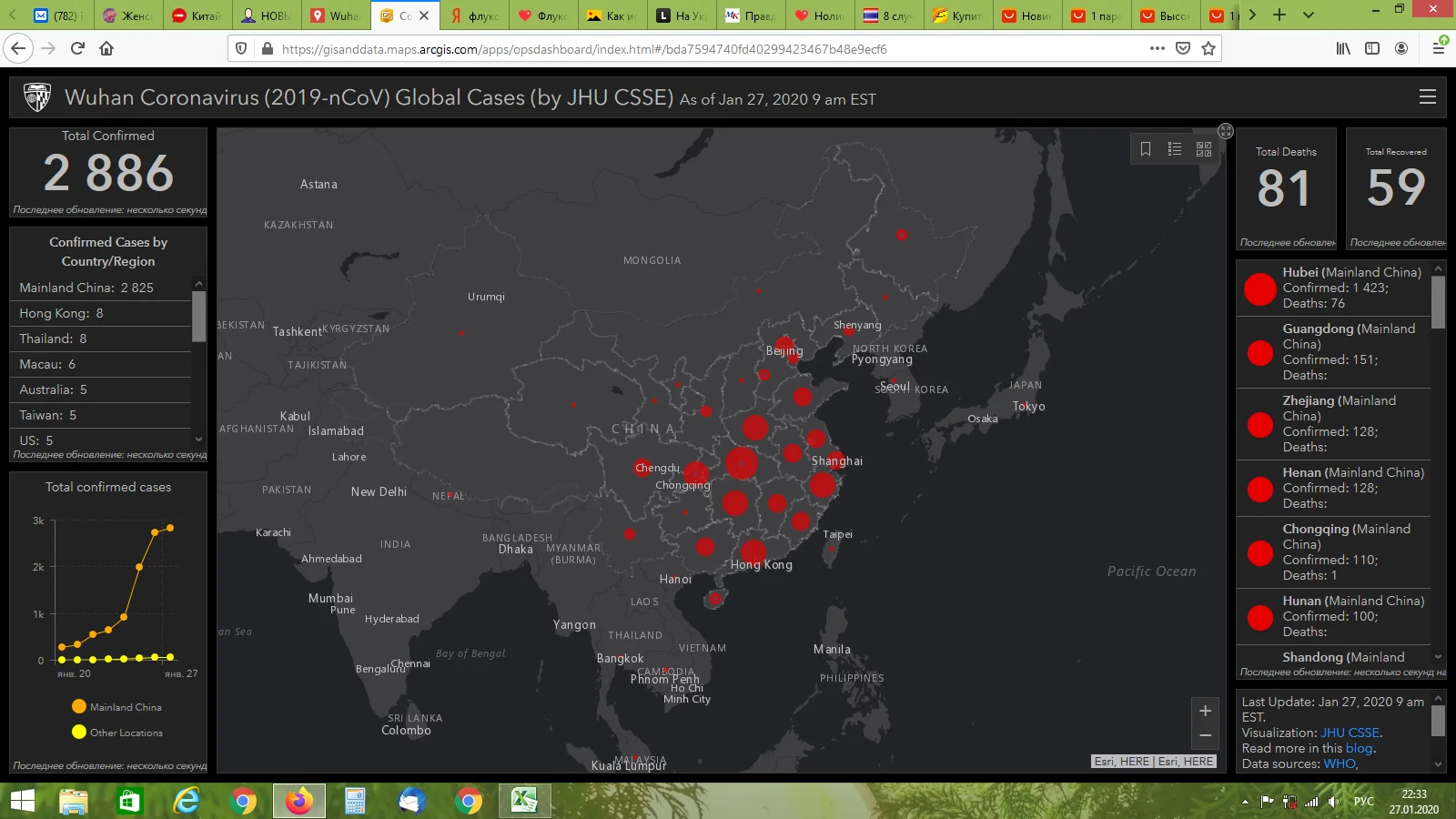View site security lock information

pyautogui.click(x=268, y=48)
